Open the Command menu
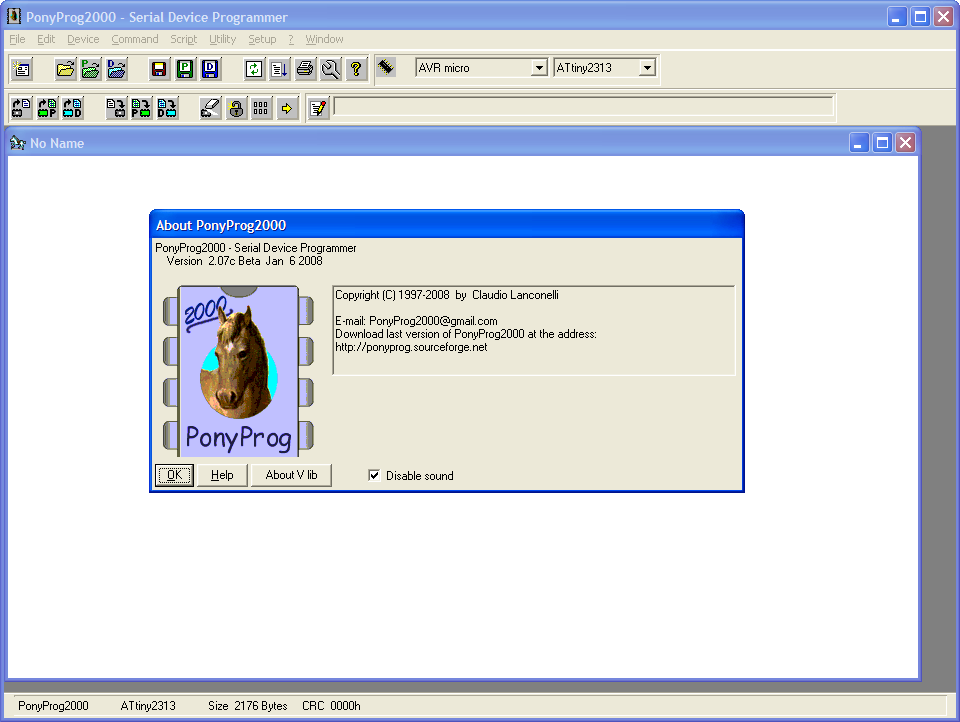The image size is (960, 722). [x=135, y=39]
